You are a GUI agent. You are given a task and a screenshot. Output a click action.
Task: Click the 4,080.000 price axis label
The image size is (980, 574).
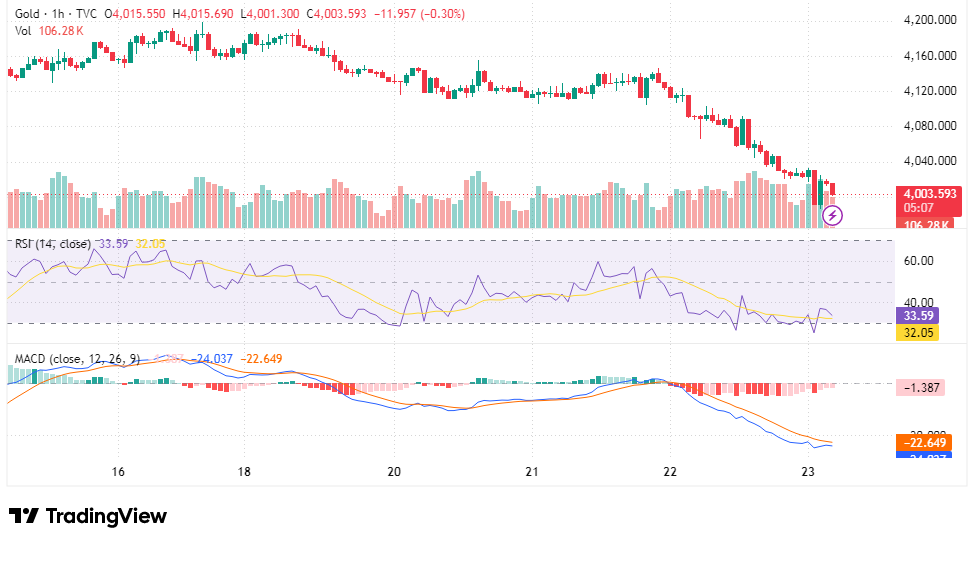coord(930,126)
